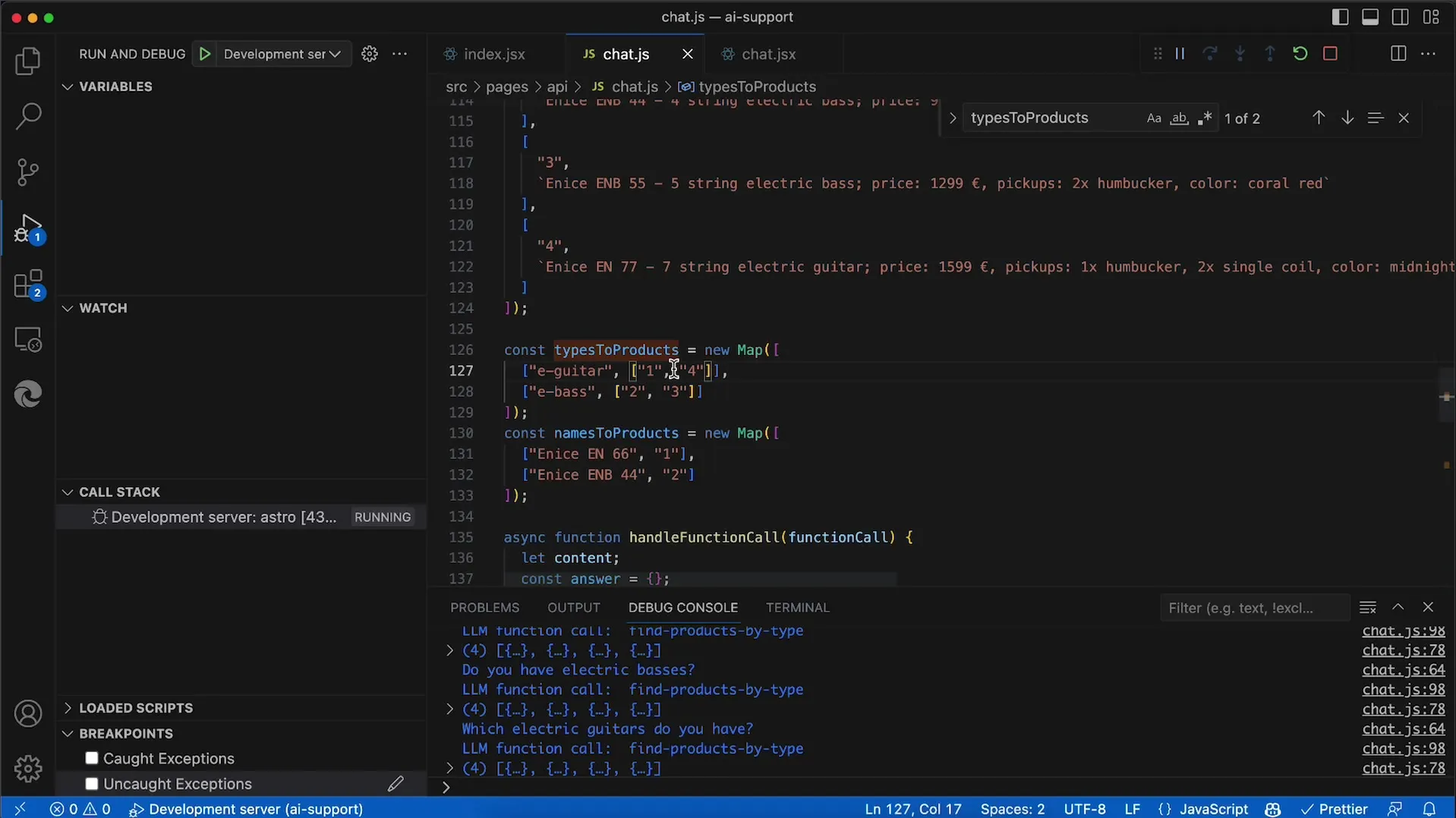Go to next find match

(1347, 118)
